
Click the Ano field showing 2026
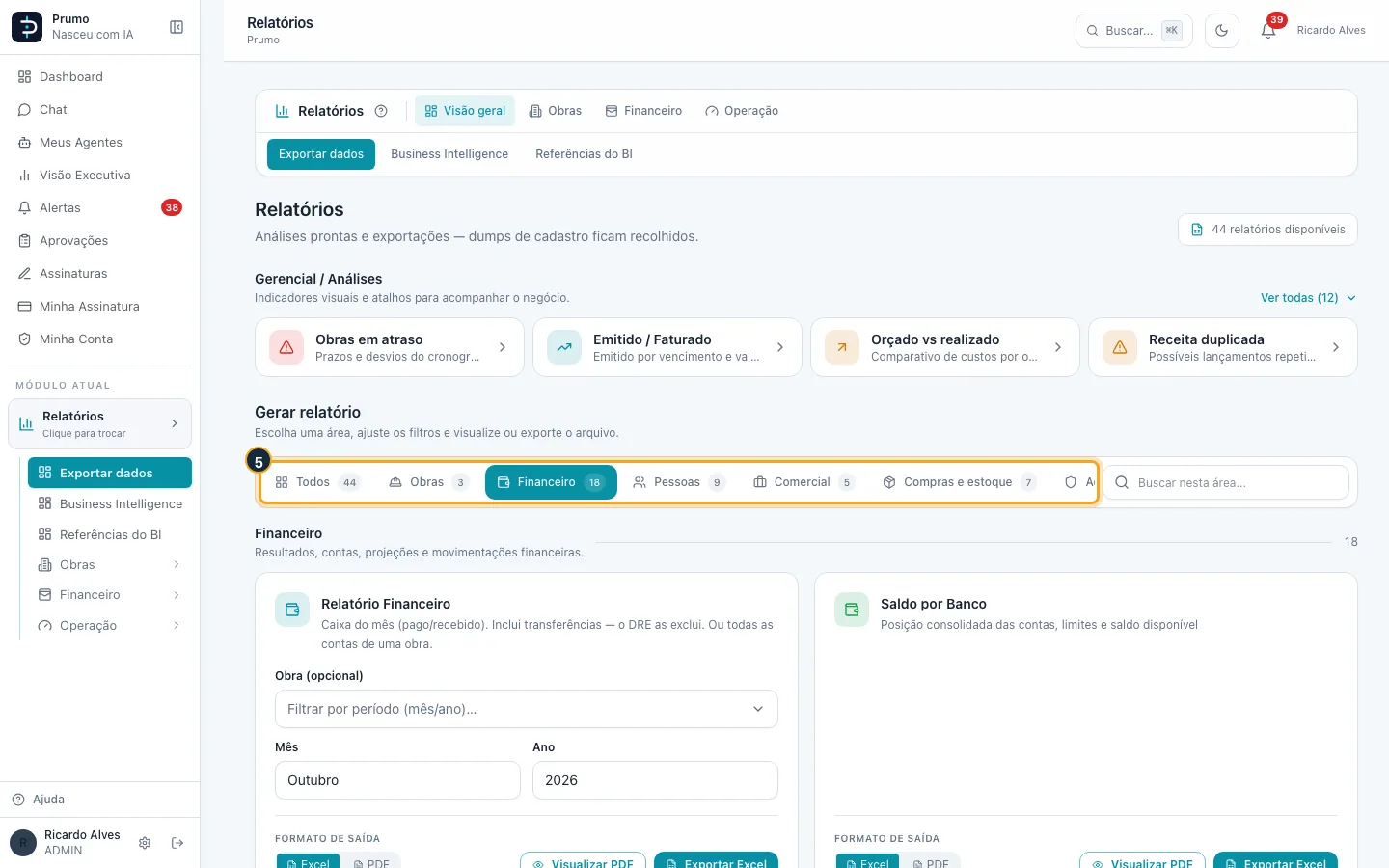[x=655, y=780]
